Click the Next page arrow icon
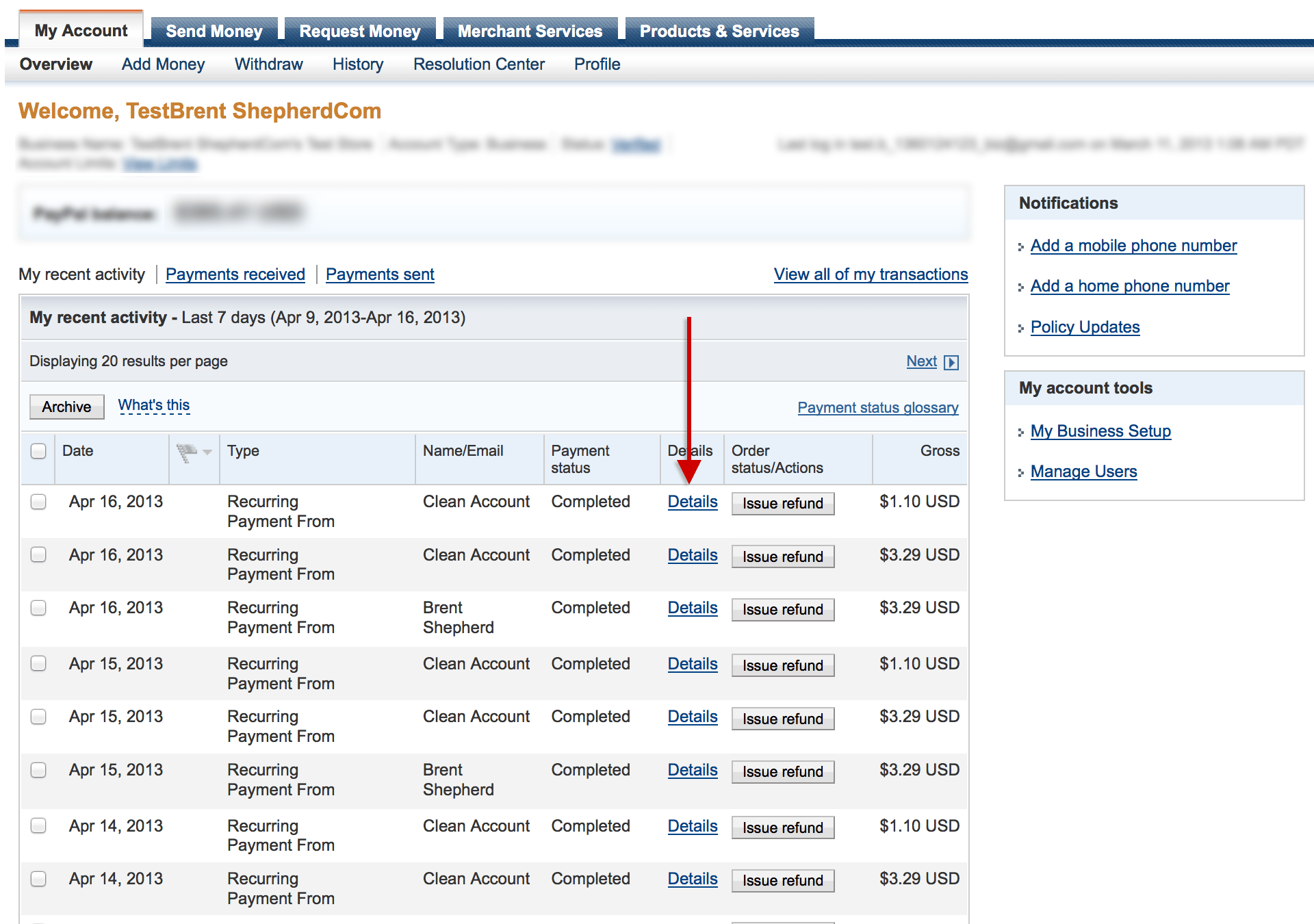 coord(951,361)
